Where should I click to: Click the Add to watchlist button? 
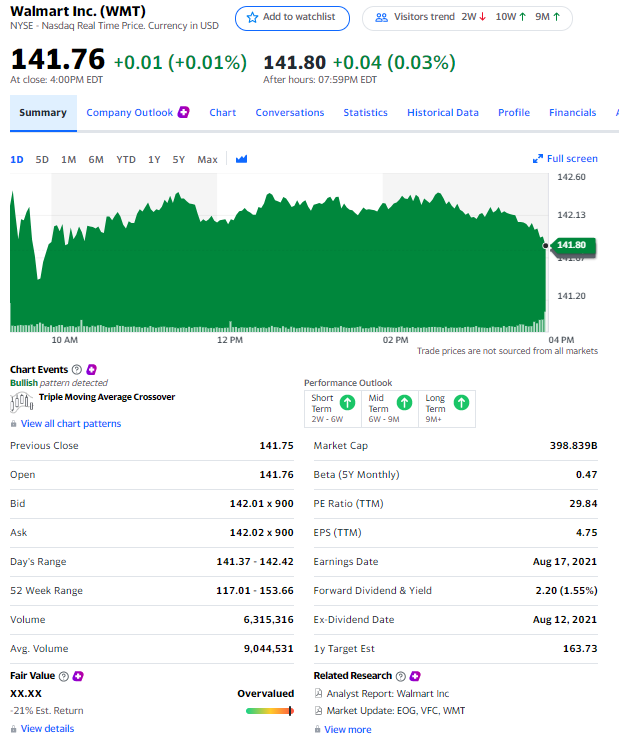coord(292,18)
